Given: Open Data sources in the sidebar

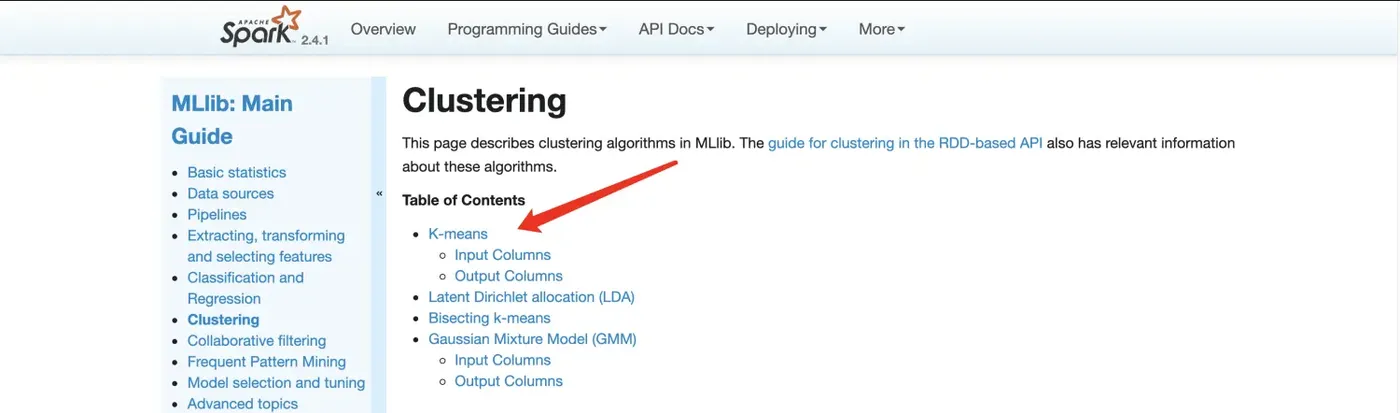Looking at the screenshot, I should pyautogui.click(x=230, y=193).
